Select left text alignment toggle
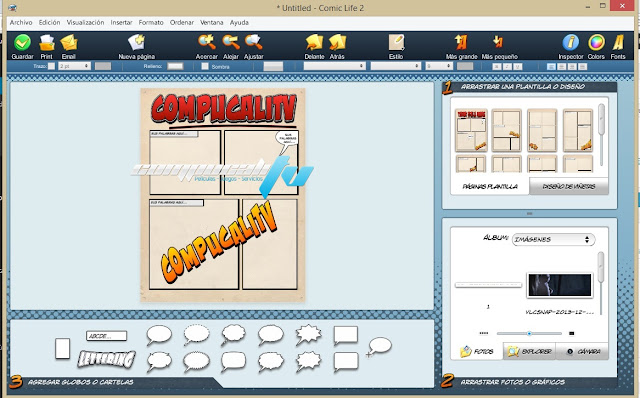This screenshot has width=640, height=398. pyautogui.click(x=551, y=66)
